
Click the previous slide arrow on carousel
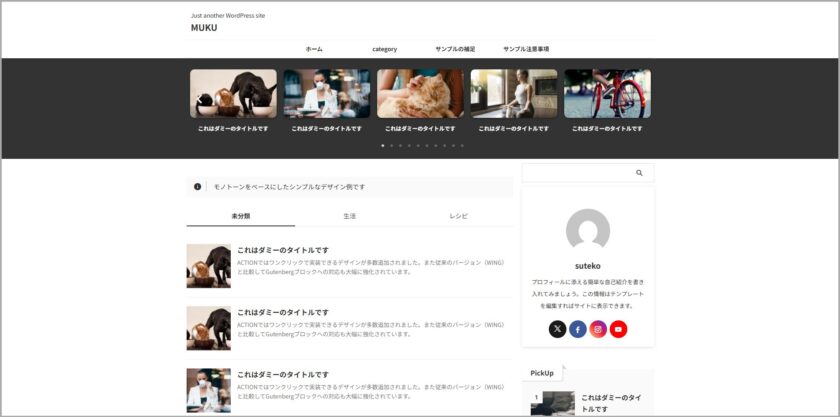198,98
